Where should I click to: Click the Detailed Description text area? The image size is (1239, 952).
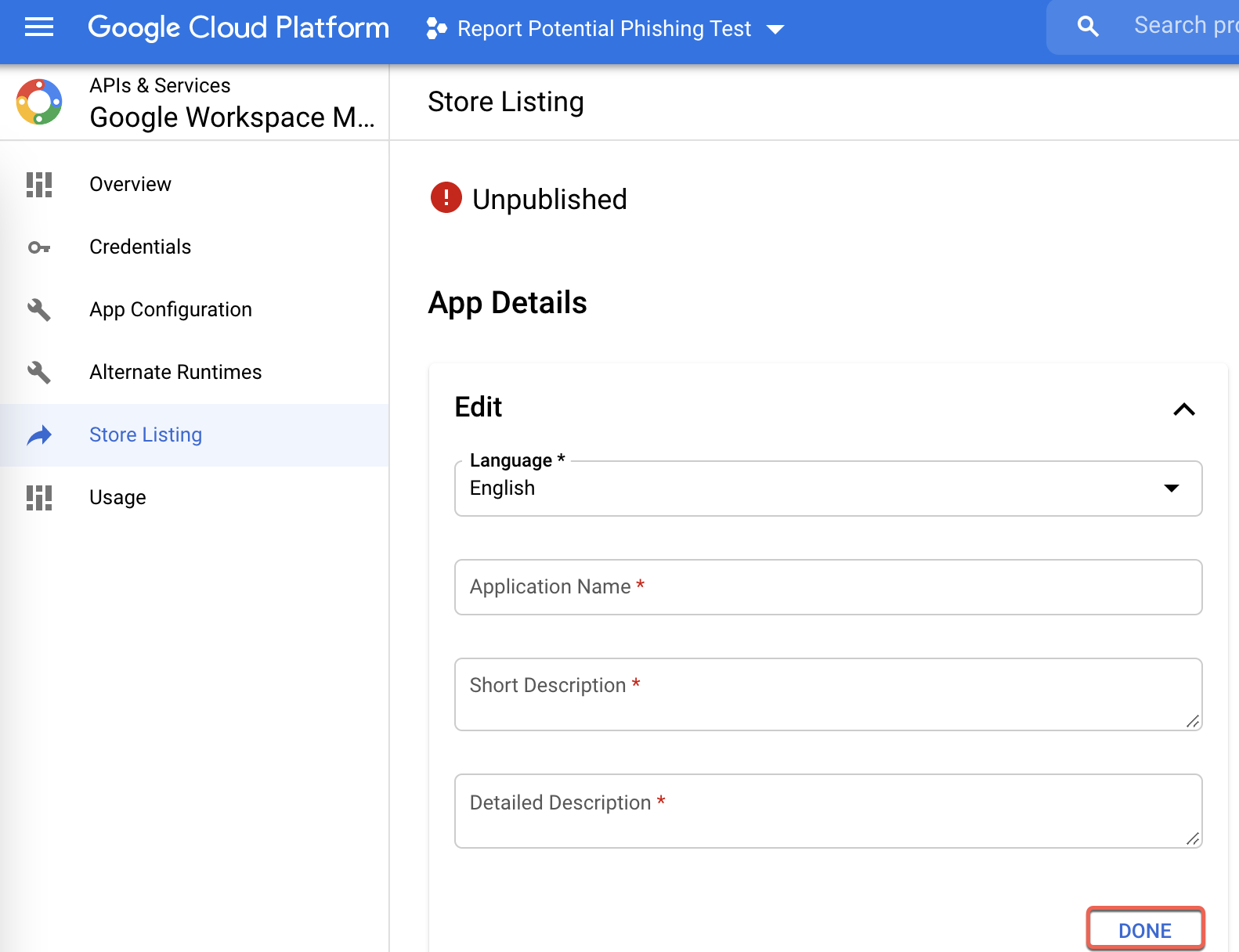(828, 811)
